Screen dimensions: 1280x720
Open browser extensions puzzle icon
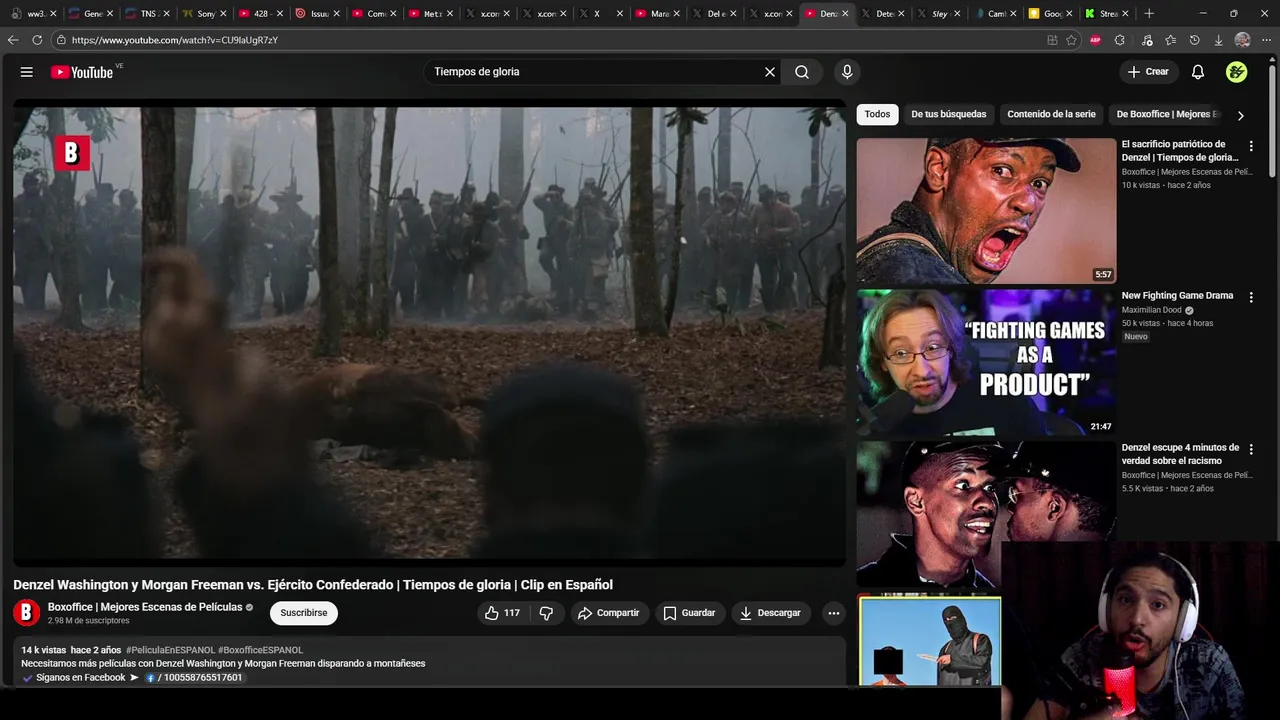[x=1120, y=40]
